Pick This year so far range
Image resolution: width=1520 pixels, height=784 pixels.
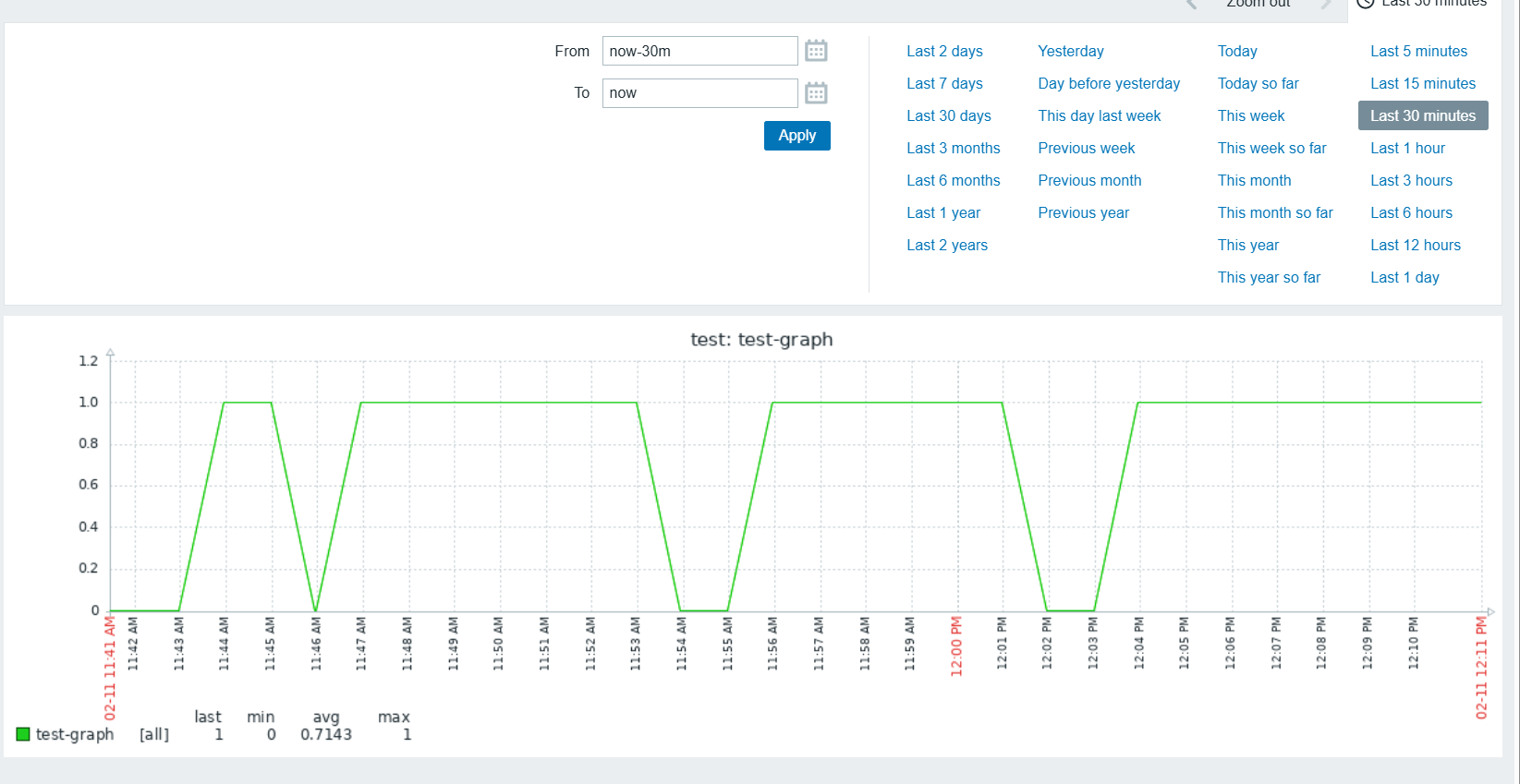pyautogui.click(x=1269, y=277)
